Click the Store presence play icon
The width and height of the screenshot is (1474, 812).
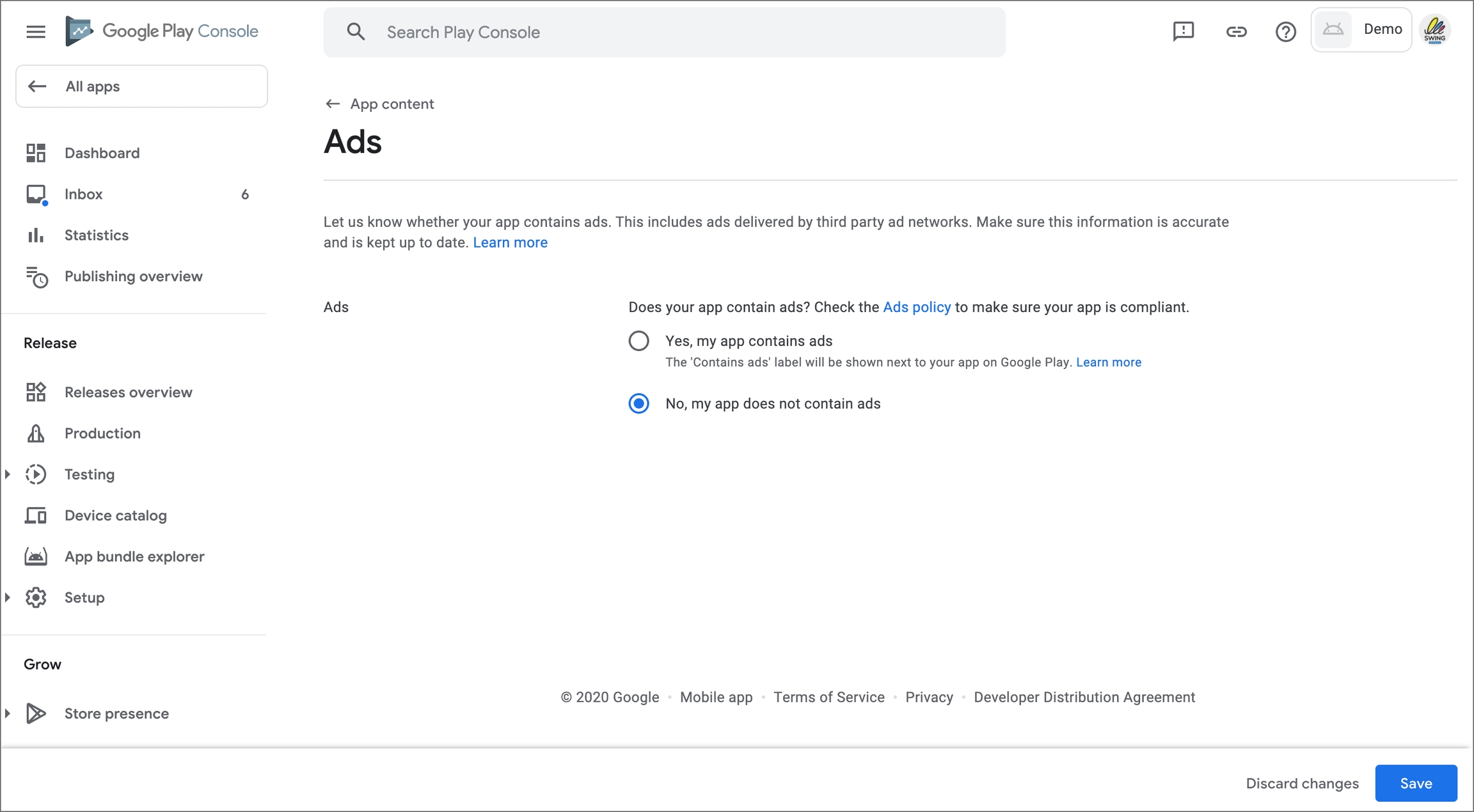pyautogui.click(x=36, y=714)
